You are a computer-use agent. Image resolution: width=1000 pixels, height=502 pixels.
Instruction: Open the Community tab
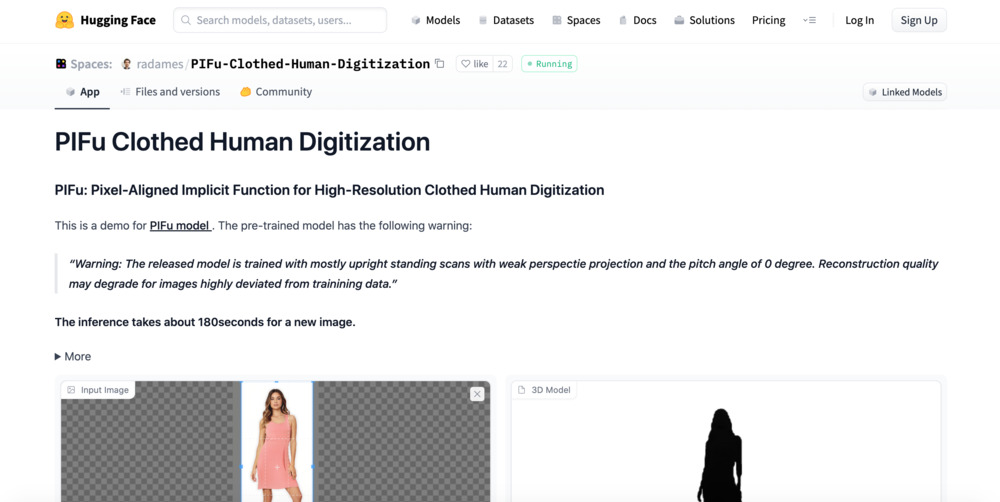[275, 92]
